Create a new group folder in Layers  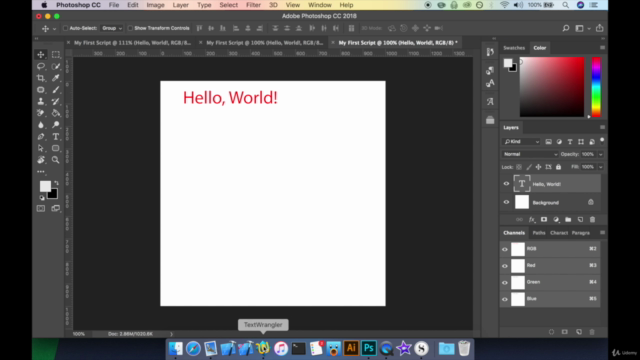tap(568, 220)
